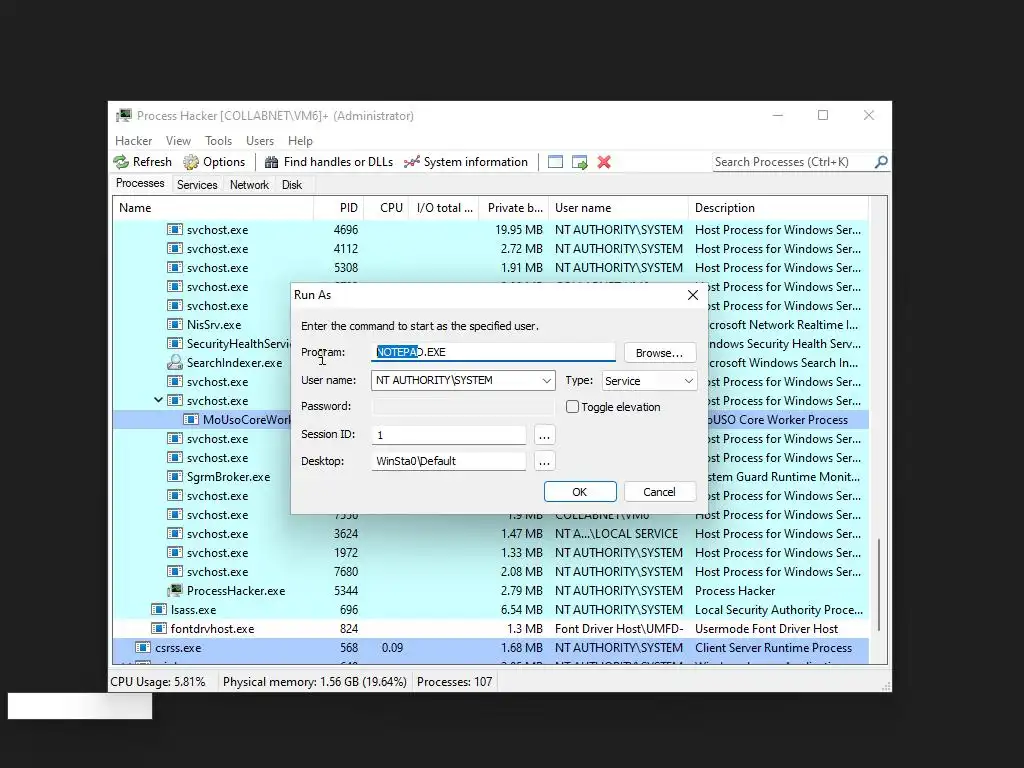
Task: Open the Help menu
Action: [300, 140]
